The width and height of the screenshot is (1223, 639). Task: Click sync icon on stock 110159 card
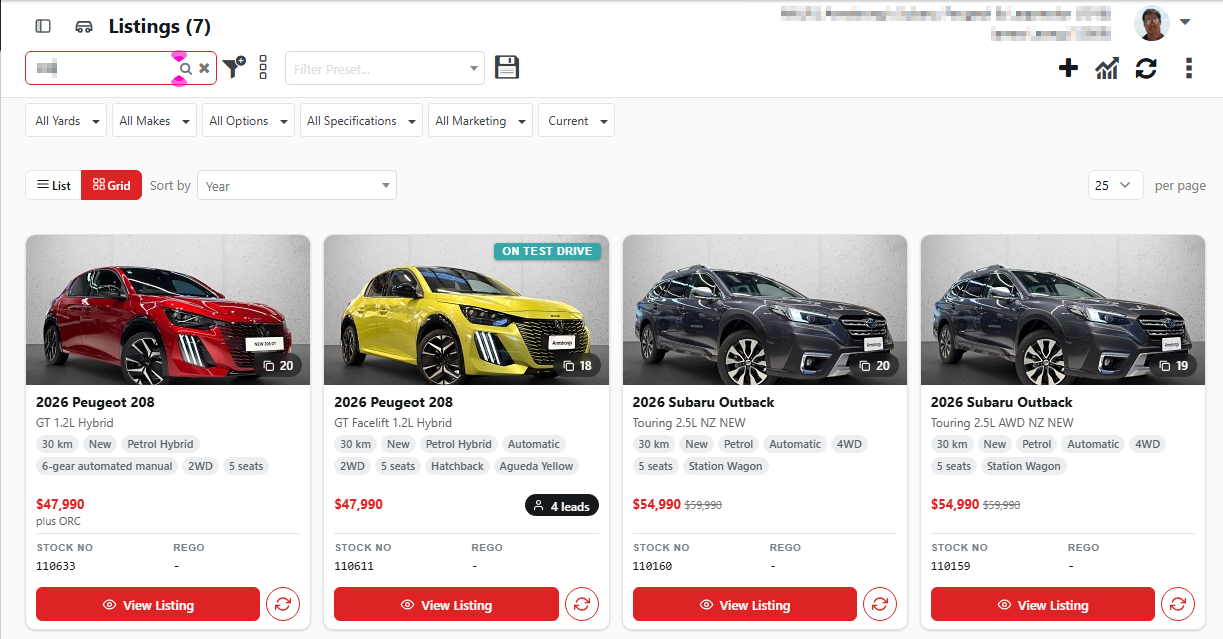pos(1178,604)
